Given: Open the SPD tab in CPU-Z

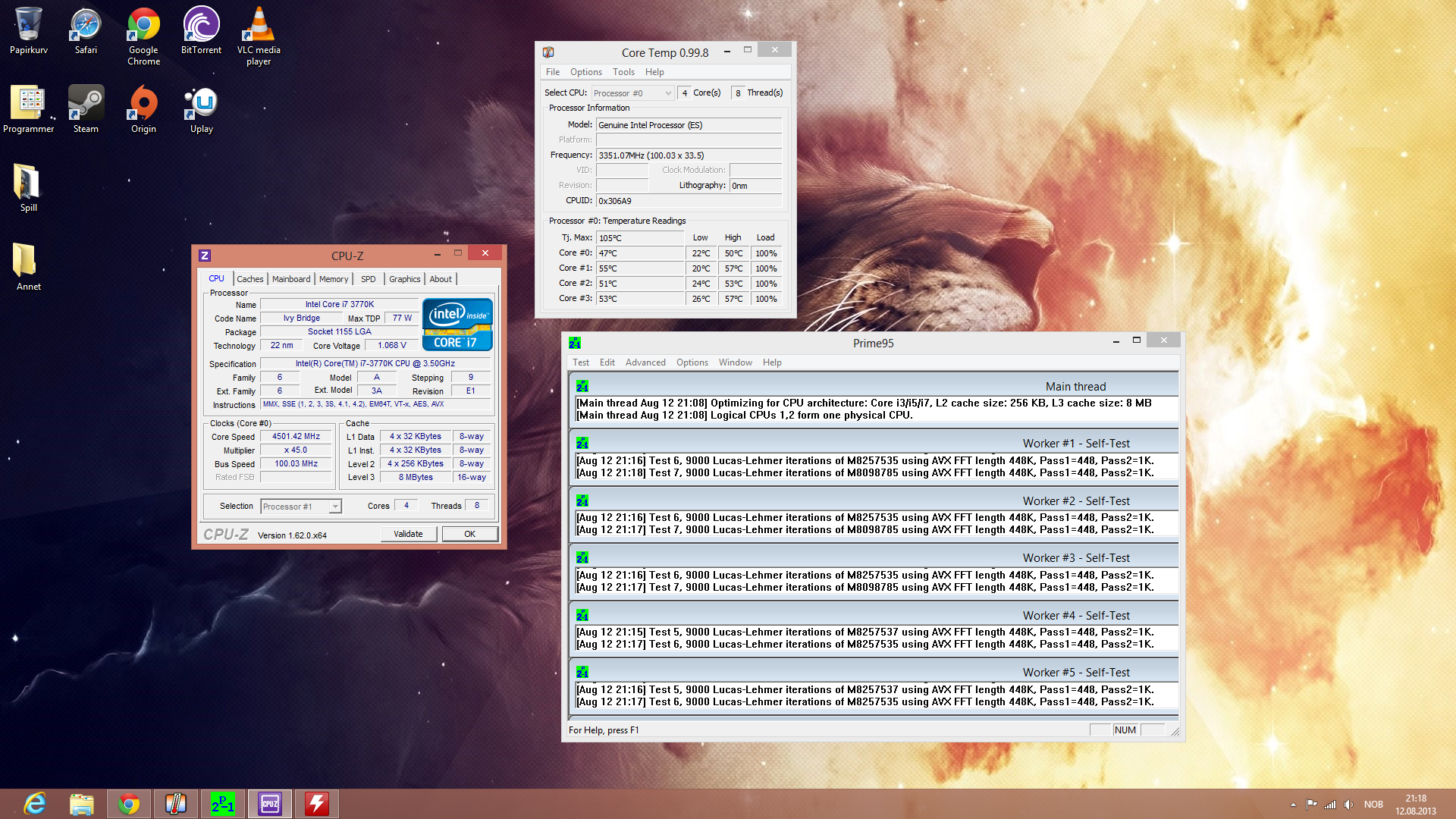Looking at the screenshot, I should pos(369,279).
